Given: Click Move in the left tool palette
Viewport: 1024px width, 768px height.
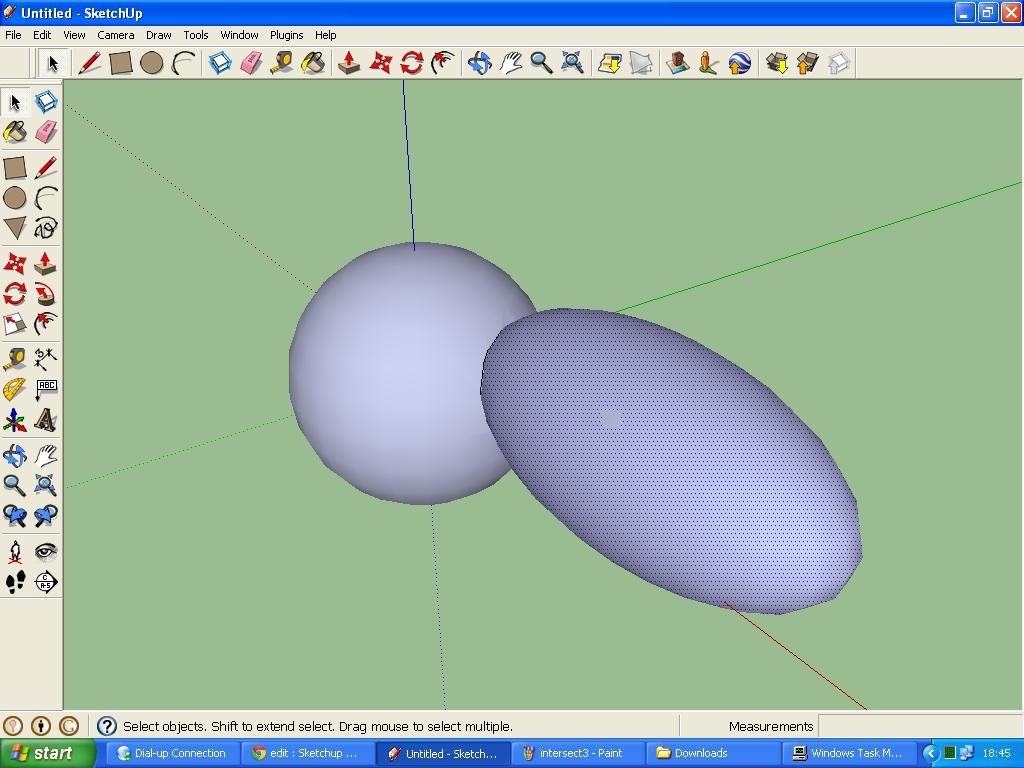Looking at the screenshot, I should click(14, 263).
